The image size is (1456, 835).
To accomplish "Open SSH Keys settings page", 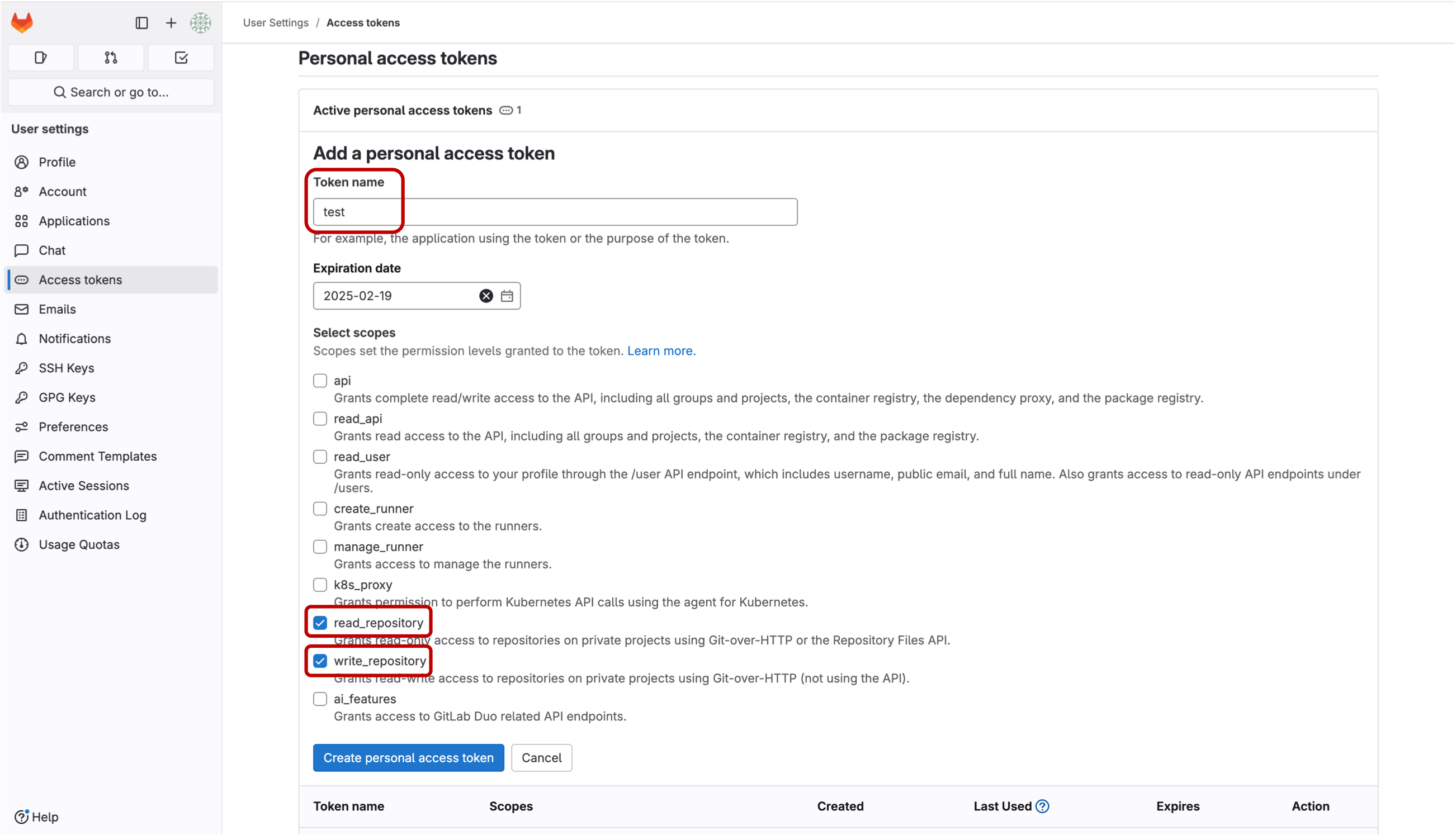I will click(x=67, y=368).
